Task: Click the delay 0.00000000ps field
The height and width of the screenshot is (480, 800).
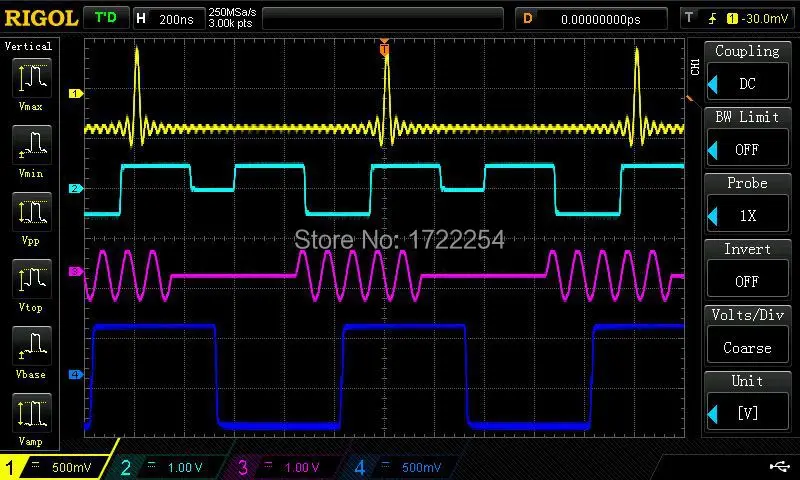Action: (601, 19)
